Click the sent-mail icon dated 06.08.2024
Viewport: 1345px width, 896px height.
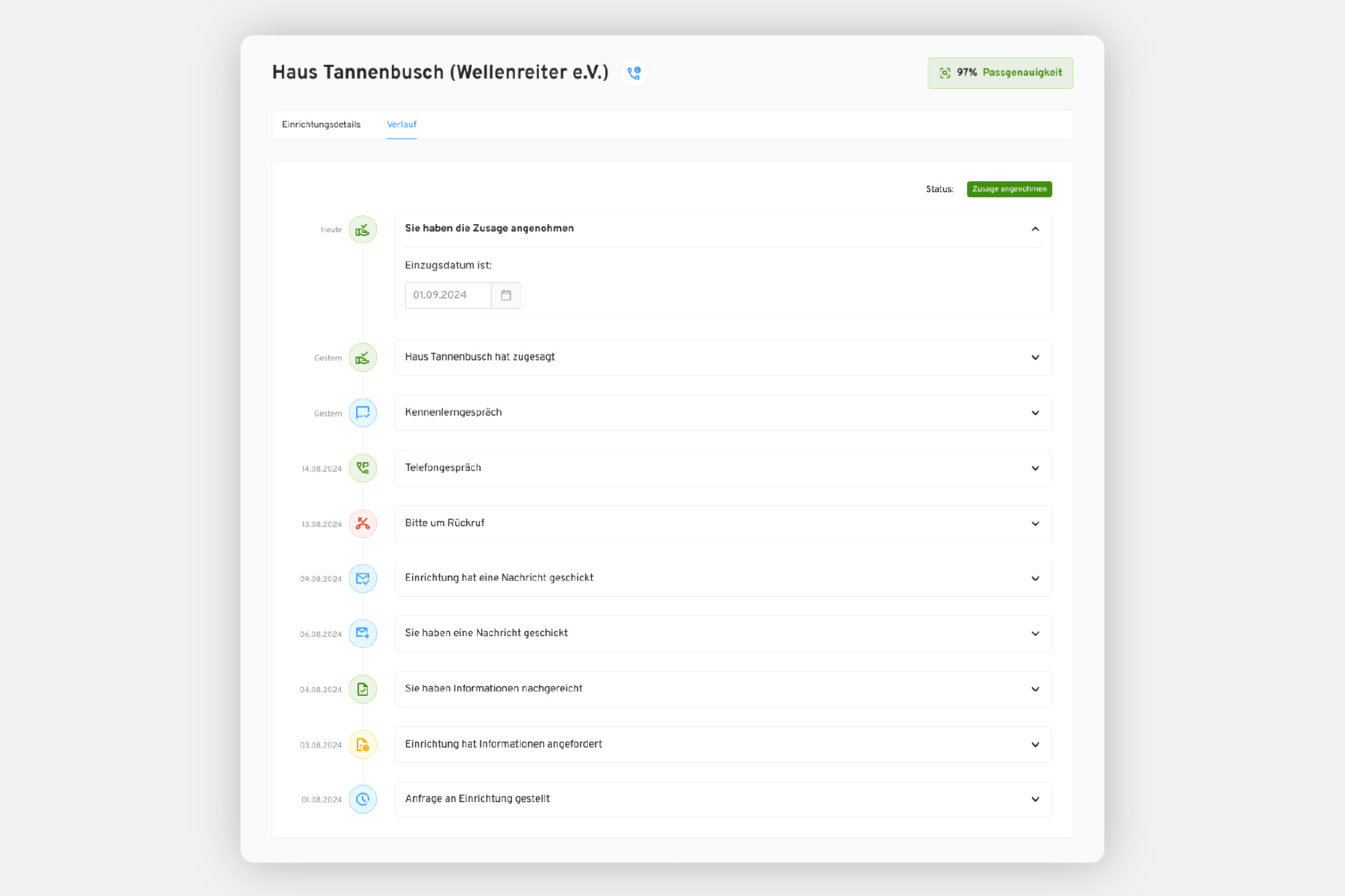pyautogui.click(x=363, y=634)
